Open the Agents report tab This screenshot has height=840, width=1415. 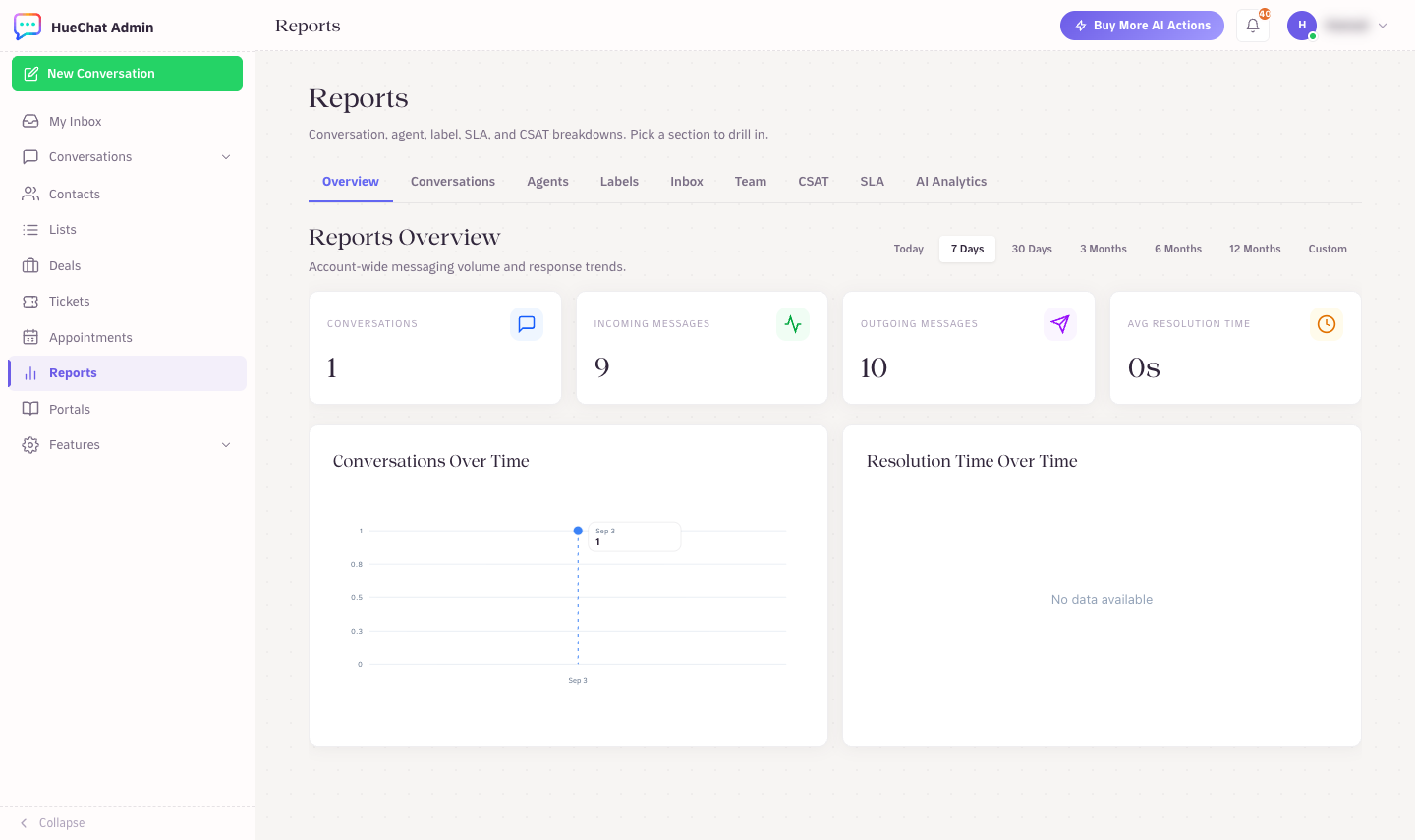click(x=547, y=182)
